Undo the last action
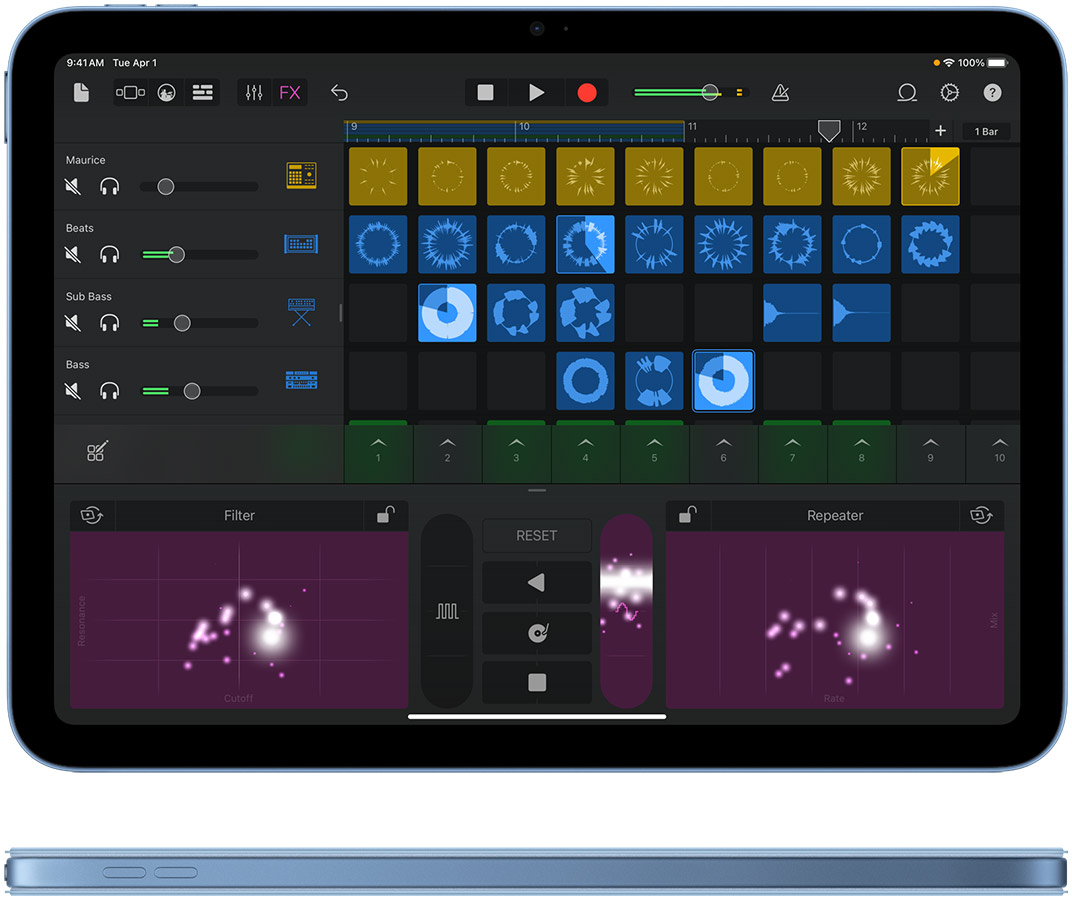This screenshot has height=900, width=1072. coord(339,93)
